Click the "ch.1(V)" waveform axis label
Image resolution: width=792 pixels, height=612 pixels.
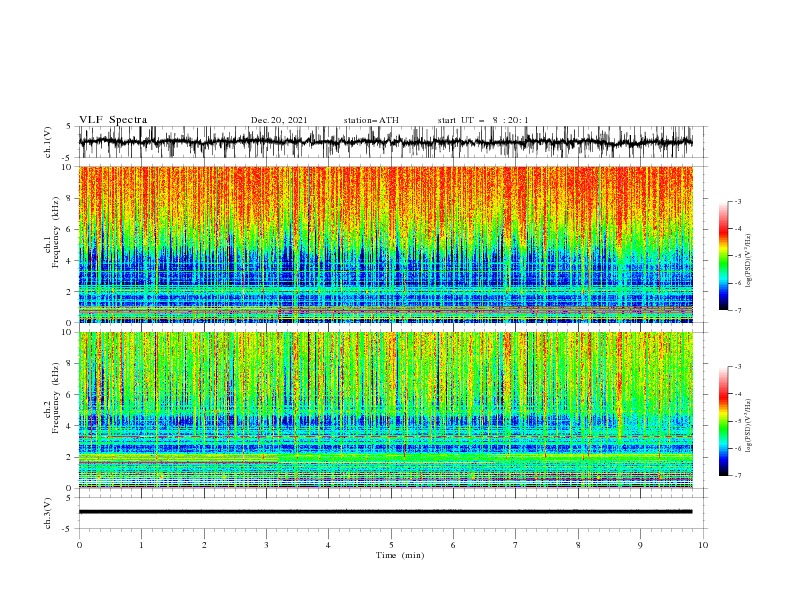click(x=48, y=142)
